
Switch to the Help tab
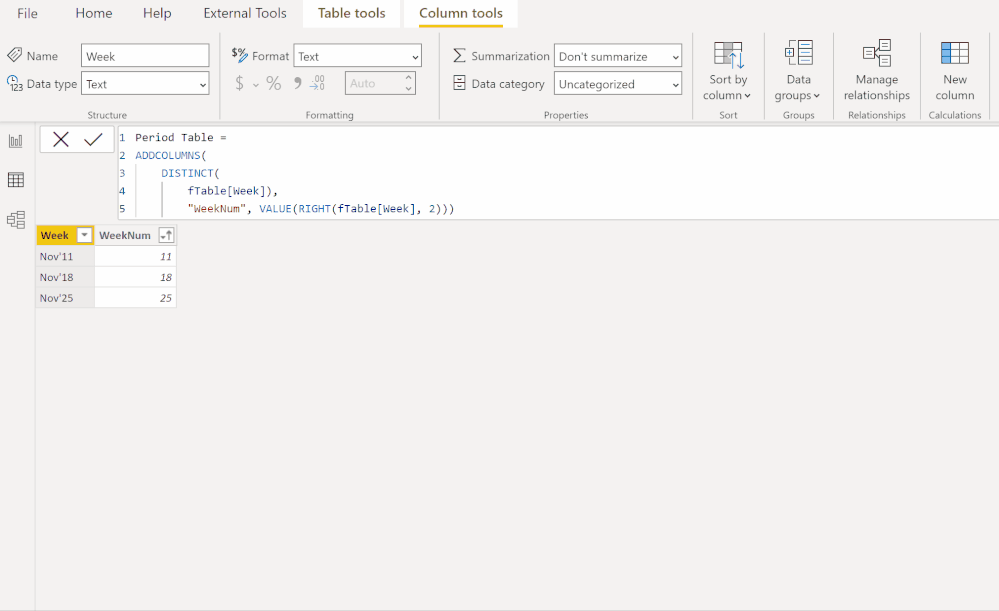[x=157, y=13]
